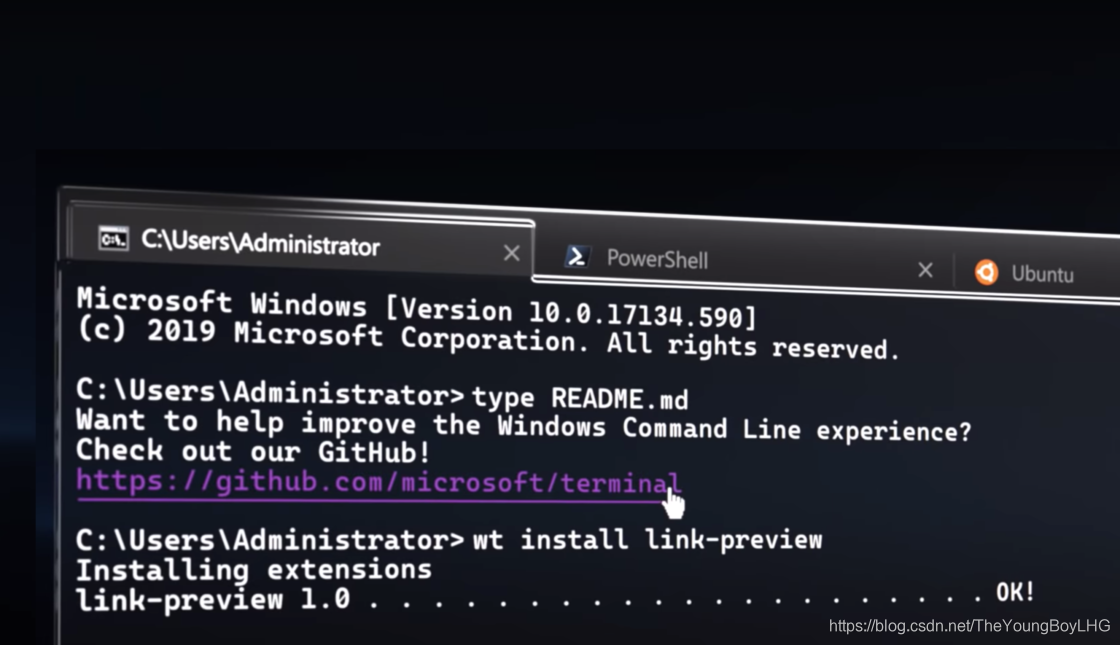
Task: Click the PowerShell icon on tab
Action: pyautogui.click(x=577, y=256)
